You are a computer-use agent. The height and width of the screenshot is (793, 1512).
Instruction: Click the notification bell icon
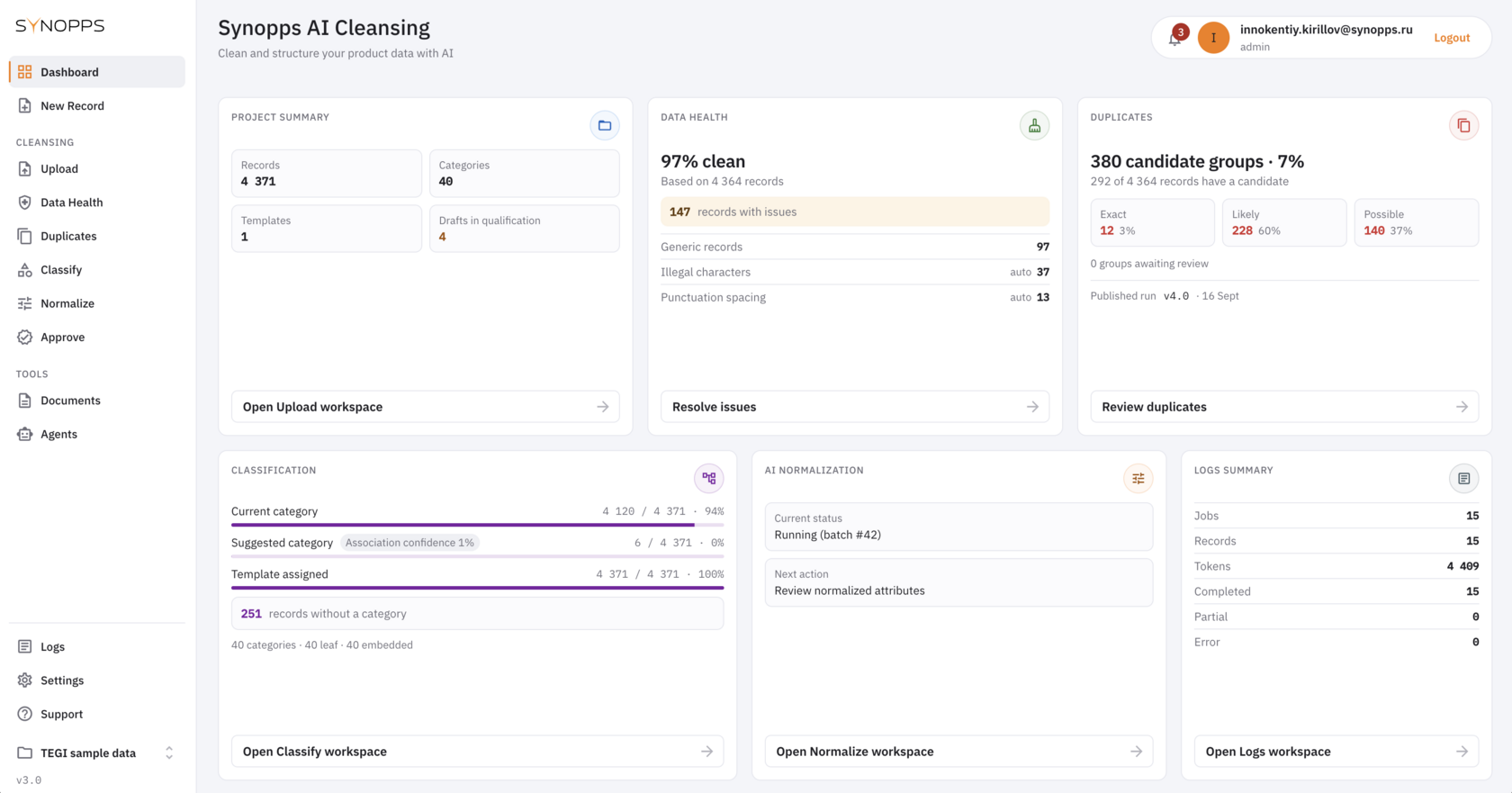pyautogui.click(x=1175, y=38)
